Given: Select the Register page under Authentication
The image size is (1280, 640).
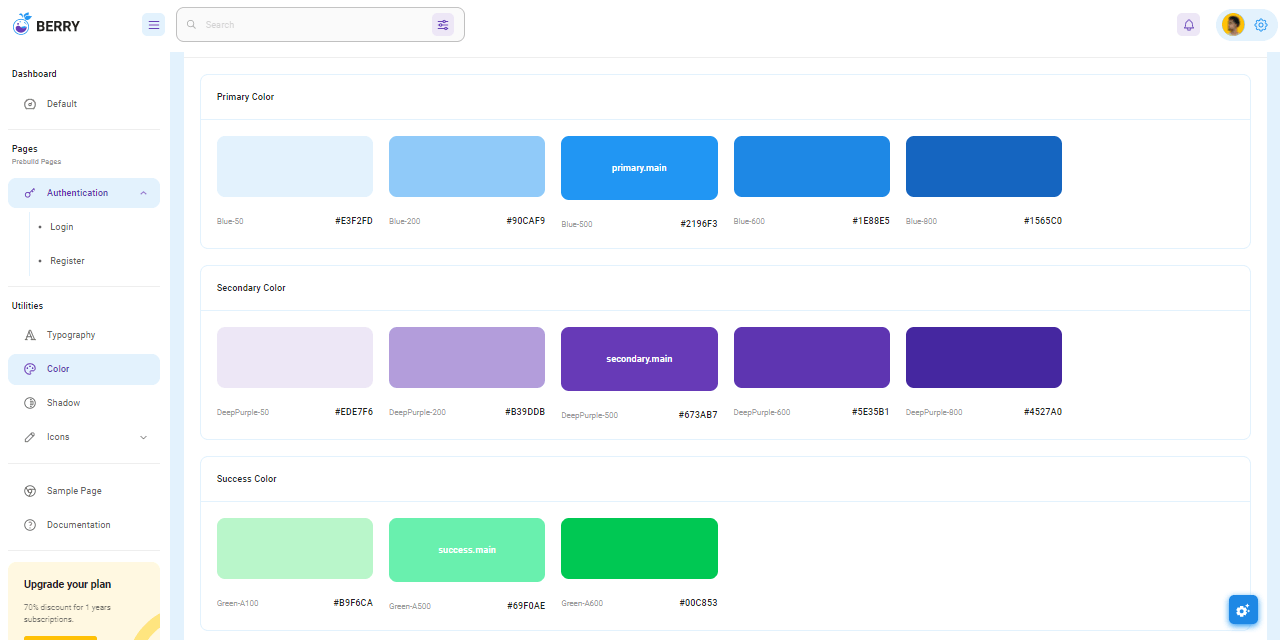Looking at the screenshot, I should 66,260.
